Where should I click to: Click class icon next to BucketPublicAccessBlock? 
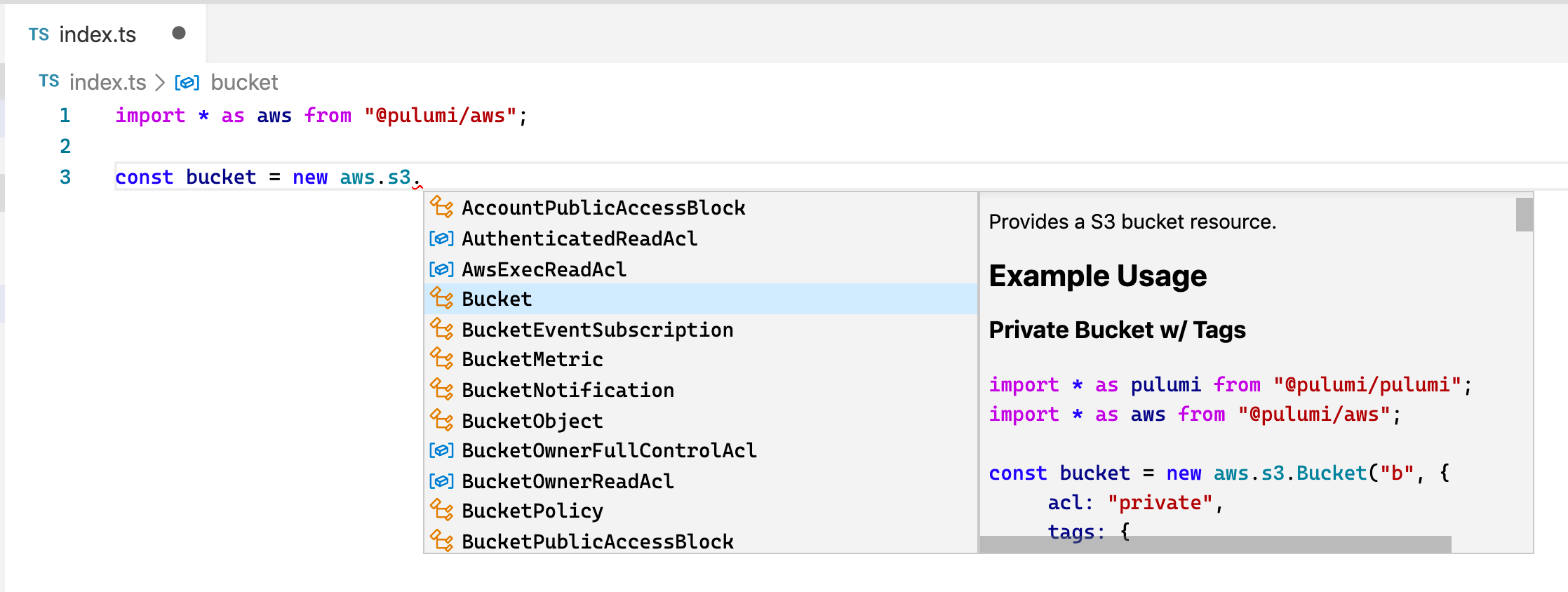(441, 541)
